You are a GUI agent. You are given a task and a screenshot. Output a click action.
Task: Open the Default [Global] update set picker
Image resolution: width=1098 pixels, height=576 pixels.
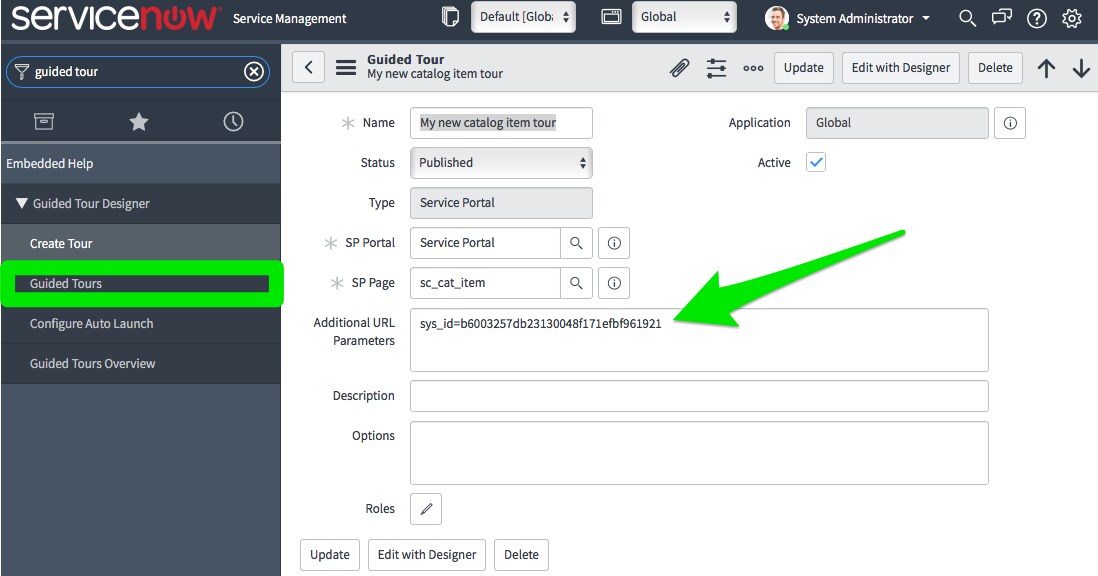pyautogui.click(x=523, y=16)
